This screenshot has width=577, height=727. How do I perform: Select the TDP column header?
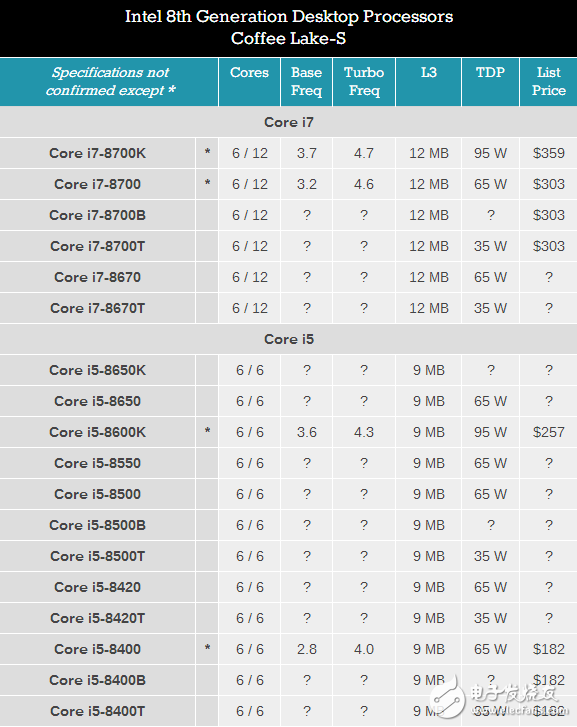point(490,72)
